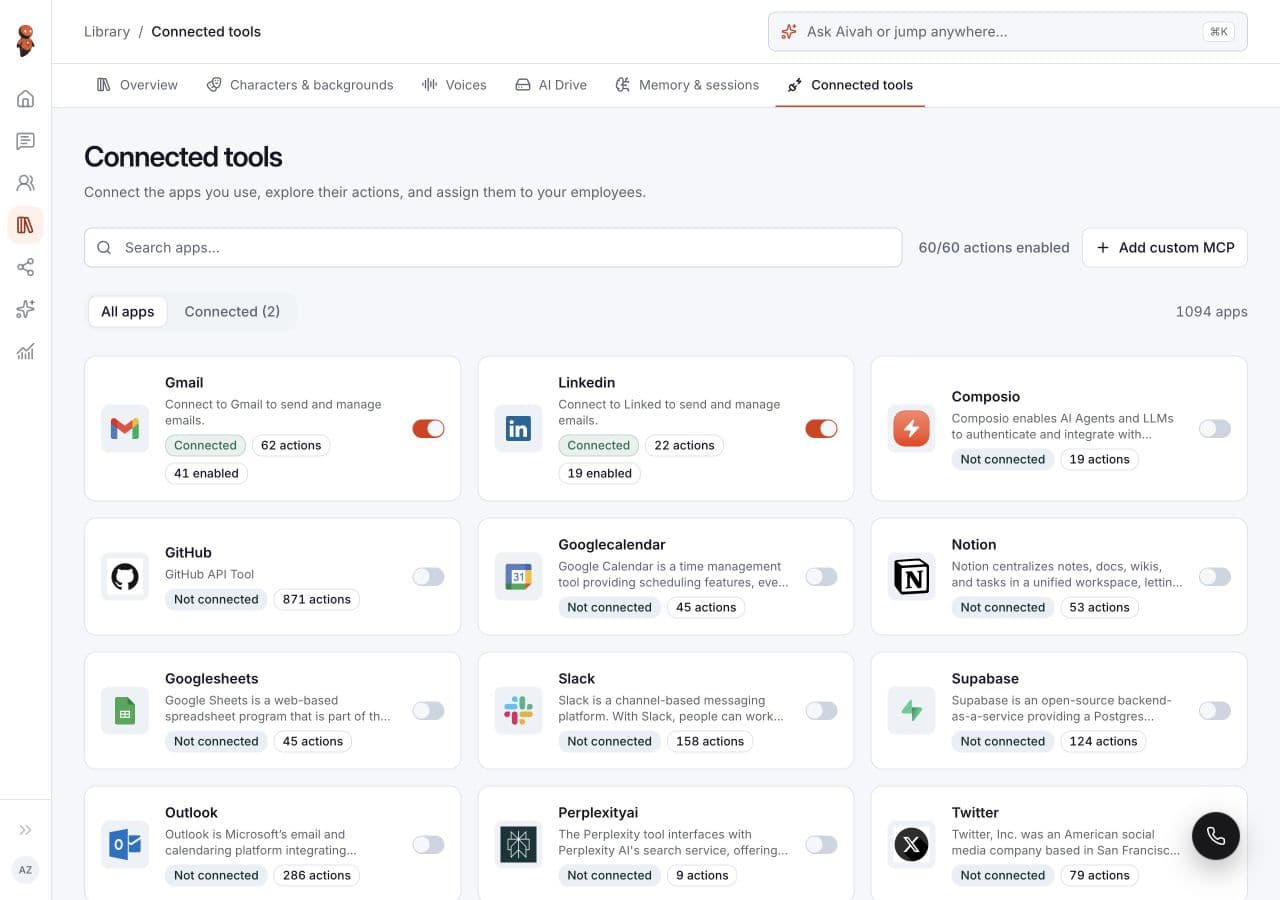
Task: Click the Gmail app icon
Action: (x=125, y=429)
